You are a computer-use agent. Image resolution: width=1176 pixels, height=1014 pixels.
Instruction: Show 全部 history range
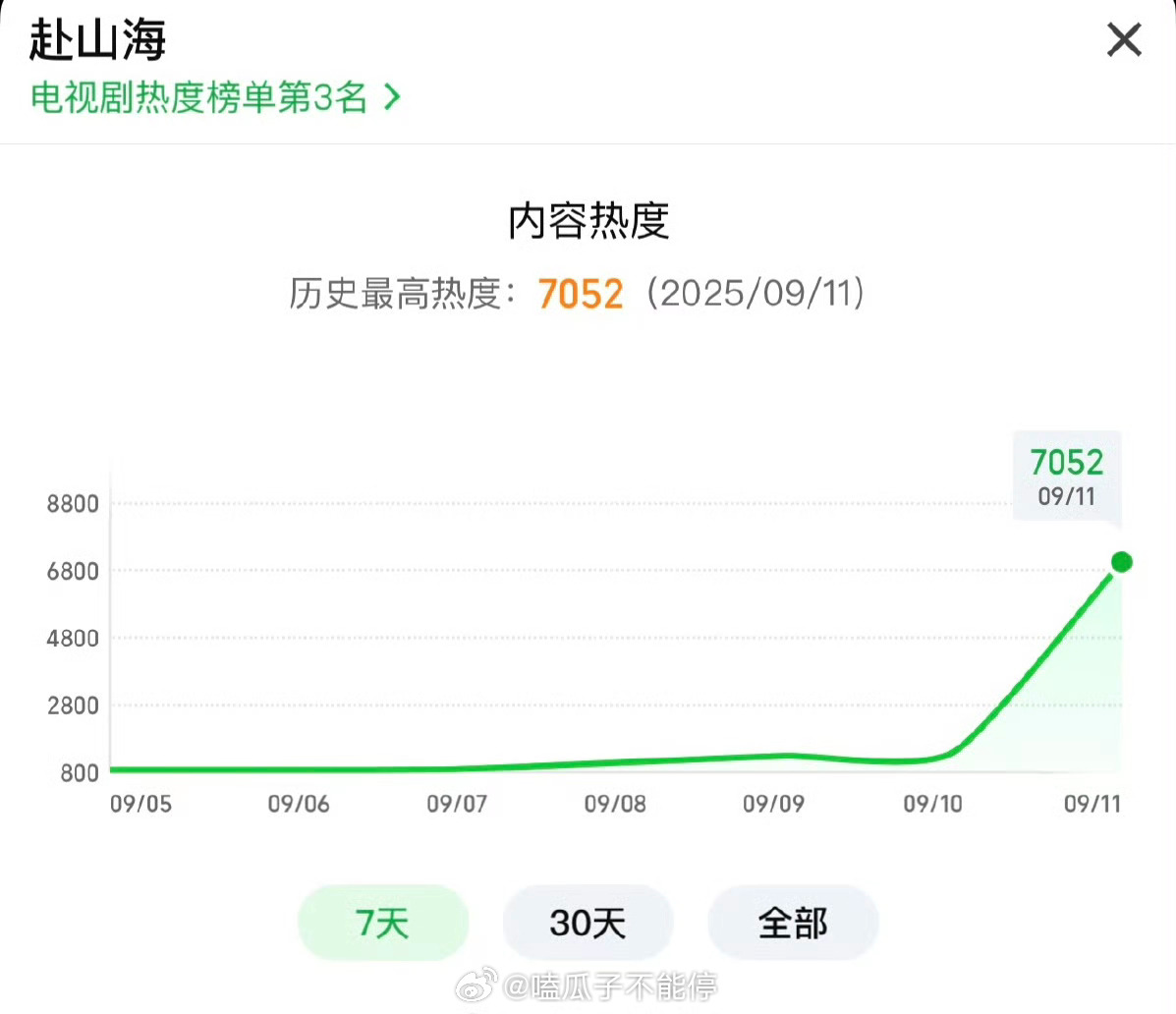[793, 923]
